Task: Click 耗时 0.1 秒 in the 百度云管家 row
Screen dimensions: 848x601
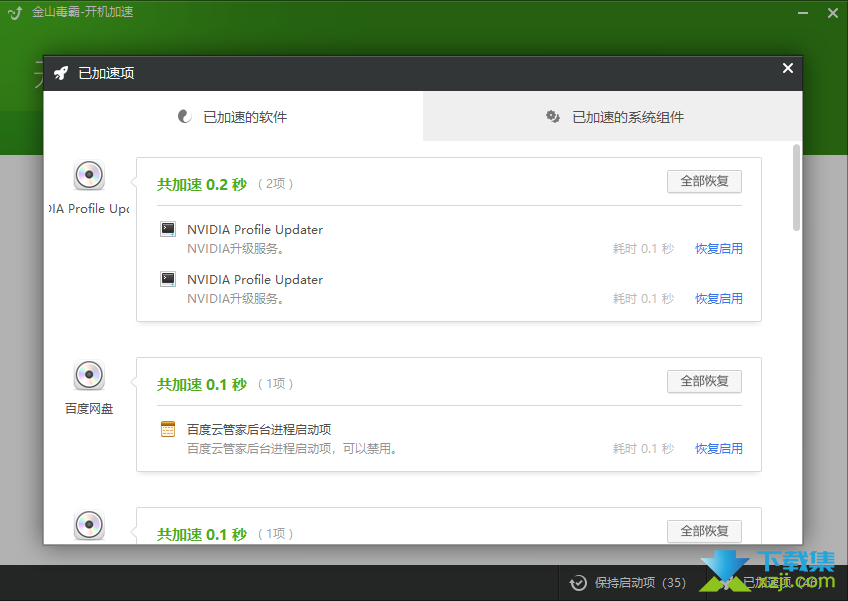Action: coord(643,448)
